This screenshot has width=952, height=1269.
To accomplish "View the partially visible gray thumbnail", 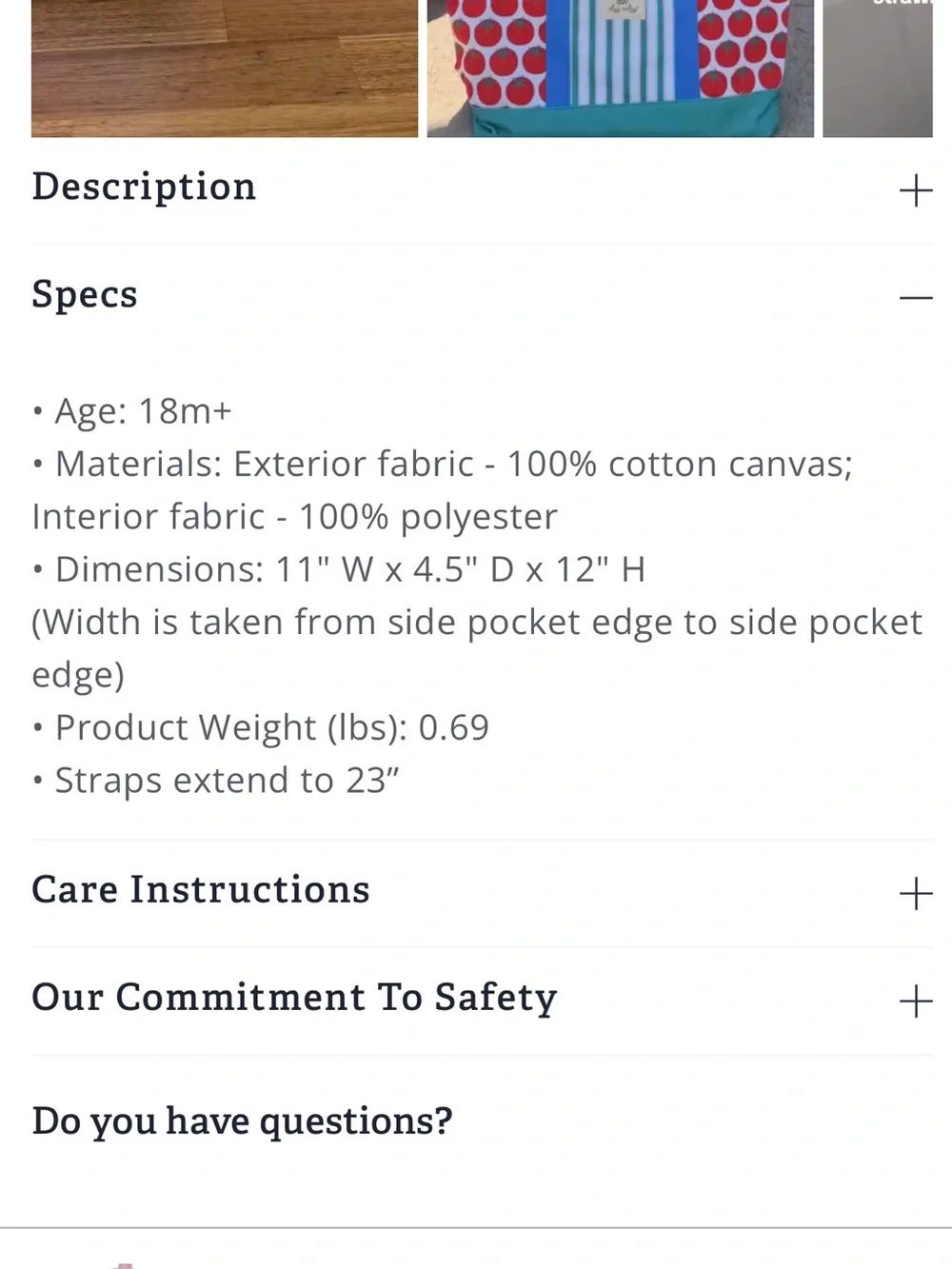I will (878, 69).
